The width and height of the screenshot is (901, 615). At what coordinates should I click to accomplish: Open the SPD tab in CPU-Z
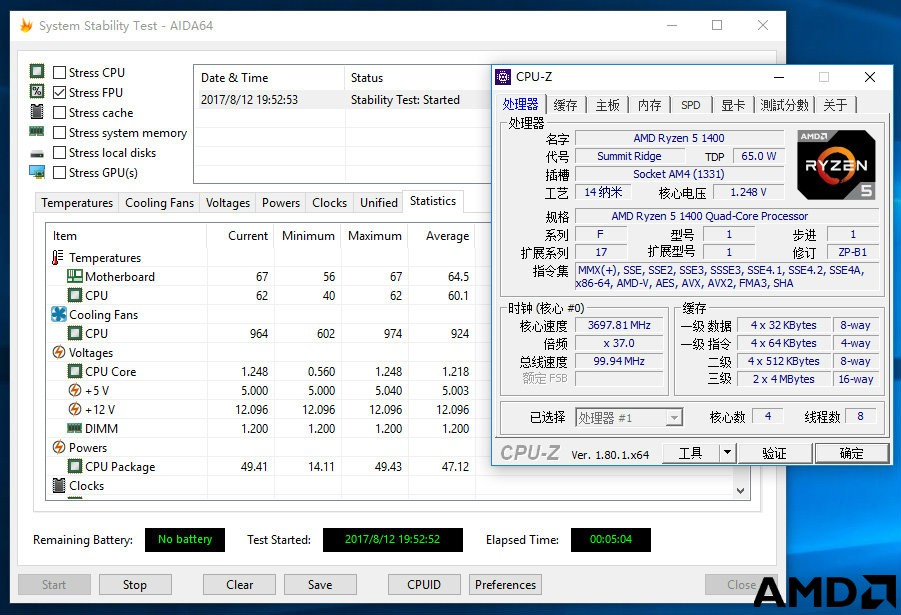pyautogui.click(x=691, y=105)
